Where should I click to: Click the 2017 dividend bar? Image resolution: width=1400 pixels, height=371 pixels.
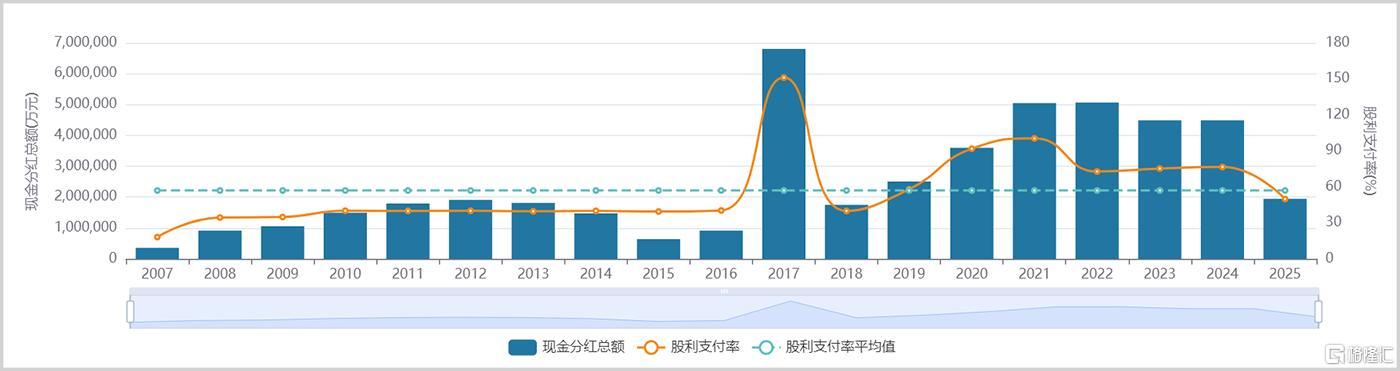[783, 154]
